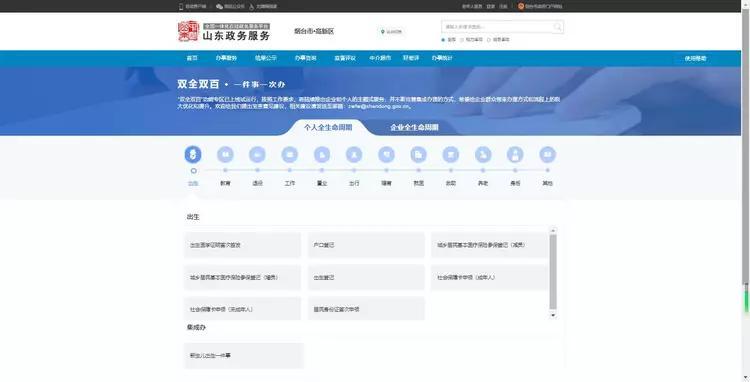The width and height of the screenshot is (750, 382).
Task: Click the 出行 (travel) life-stage icon
Action: tap(354, 154)
